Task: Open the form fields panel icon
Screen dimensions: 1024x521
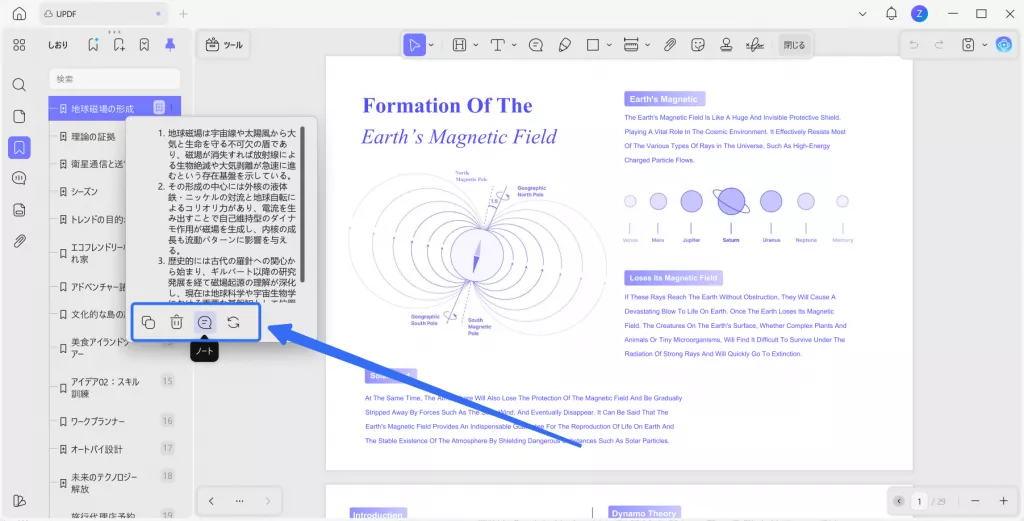Action: (20, 210)
